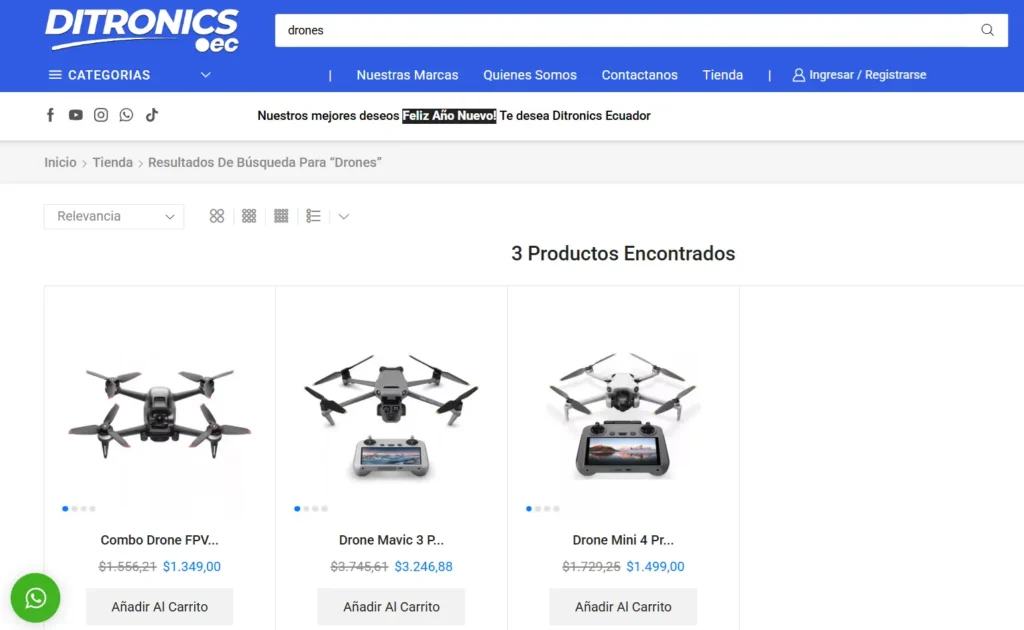Switch to four-column grid view
1024x630 pixels.
[281, 216]
